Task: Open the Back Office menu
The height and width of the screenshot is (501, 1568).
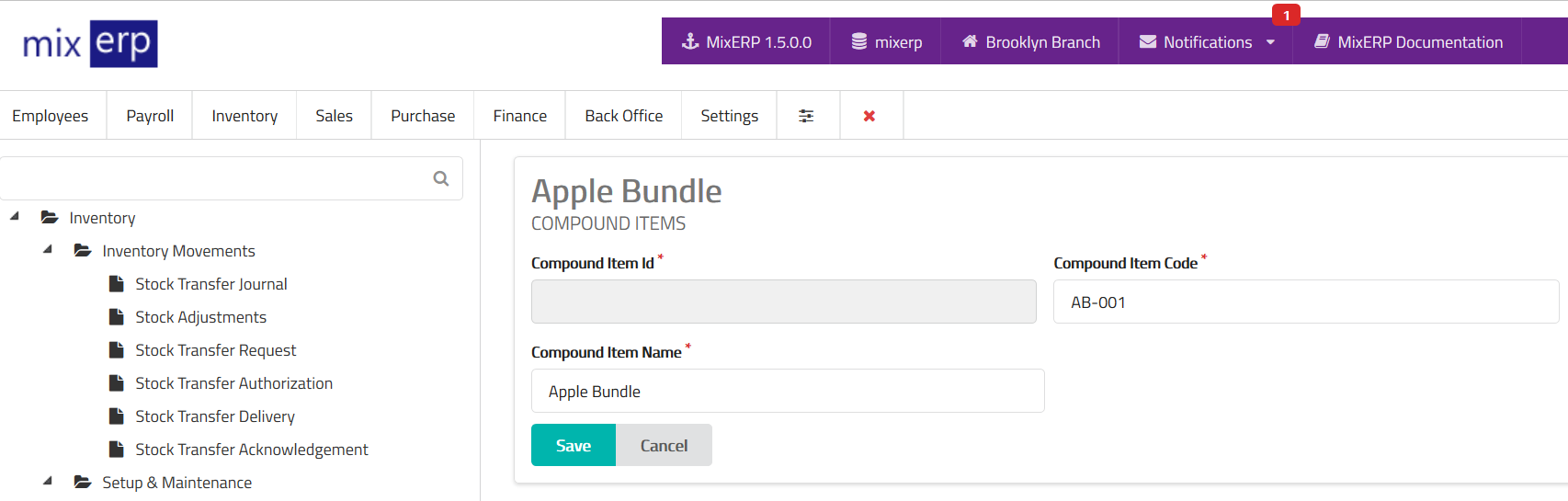Action: [623, 116]
